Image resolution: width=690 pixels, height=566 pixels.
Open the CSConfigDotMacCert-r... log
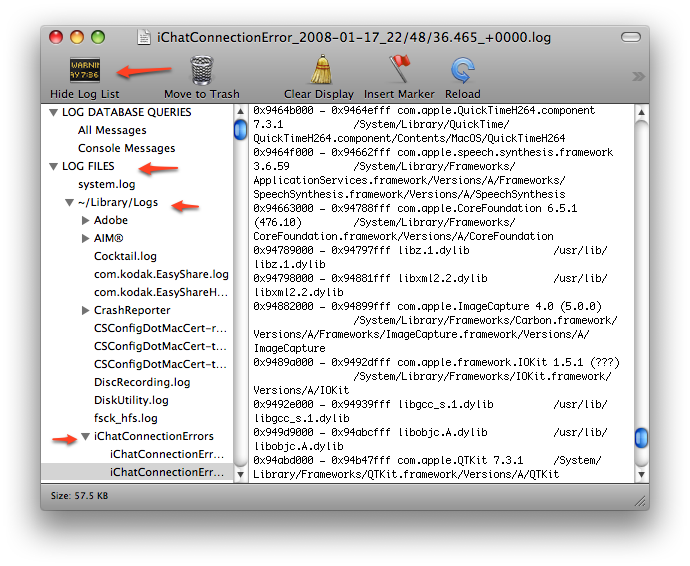click(160, 328)
